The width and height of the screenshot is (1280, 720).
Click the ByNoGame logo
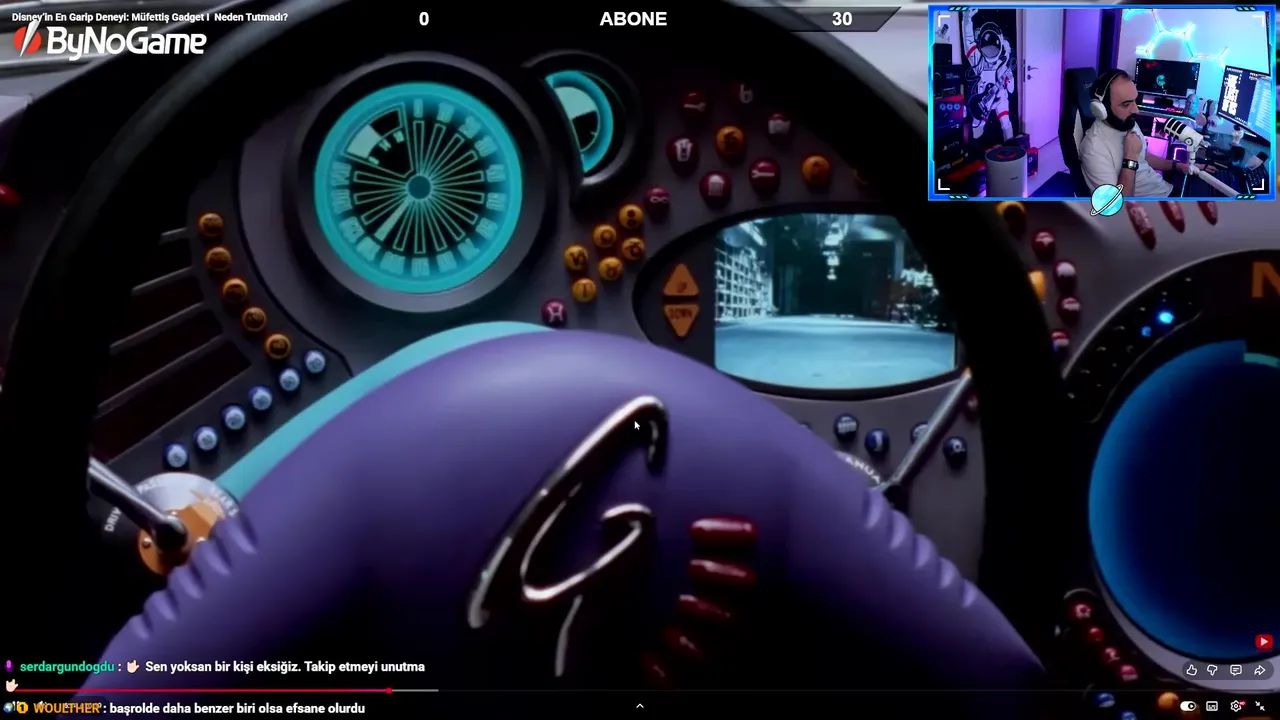click(110, 41)
